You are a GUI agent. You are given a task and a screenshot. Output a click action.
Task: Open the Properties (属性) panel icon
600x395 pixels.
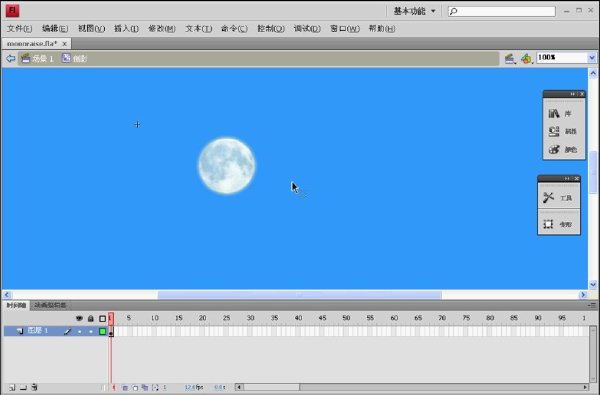point(554,131)
